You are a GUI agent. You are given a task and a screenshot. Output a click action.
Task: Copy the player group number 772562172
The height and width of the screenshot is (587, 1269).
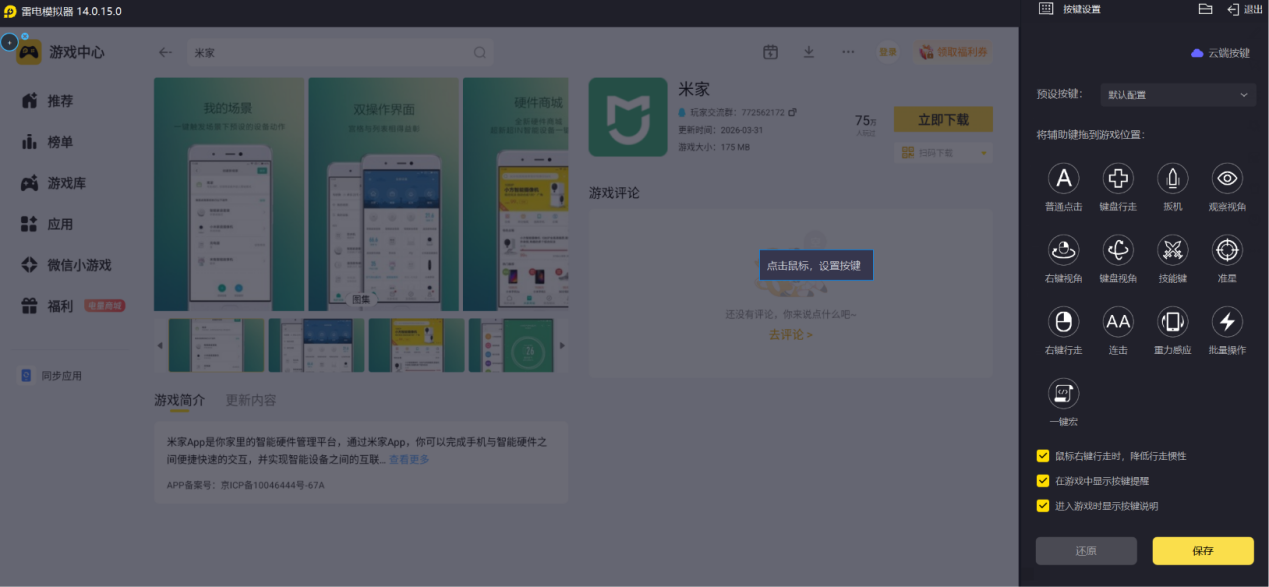793,112
